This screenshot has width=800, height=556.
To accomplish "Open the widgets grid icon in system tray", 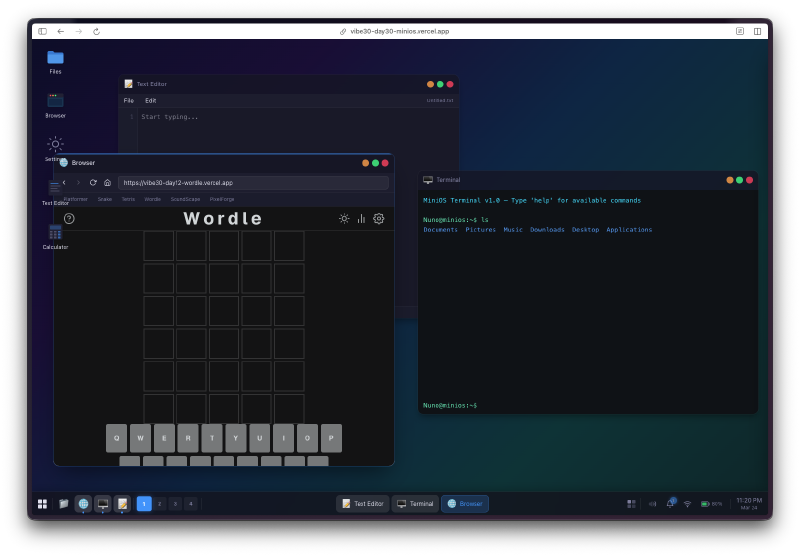I will (x=631, y=504).
